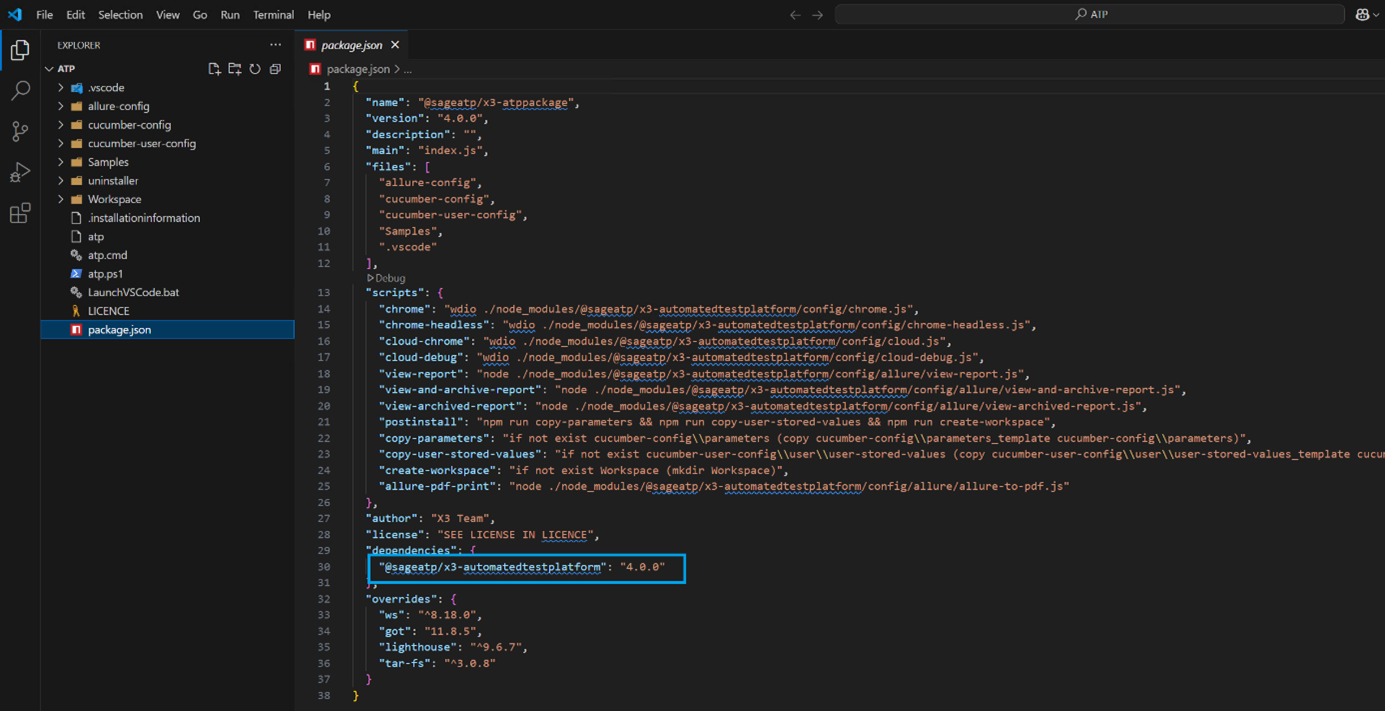This screenshot has width=1385, height=711.
Task: Open the Source Control view
Action: pyautogui.click(x=20, y=131)
